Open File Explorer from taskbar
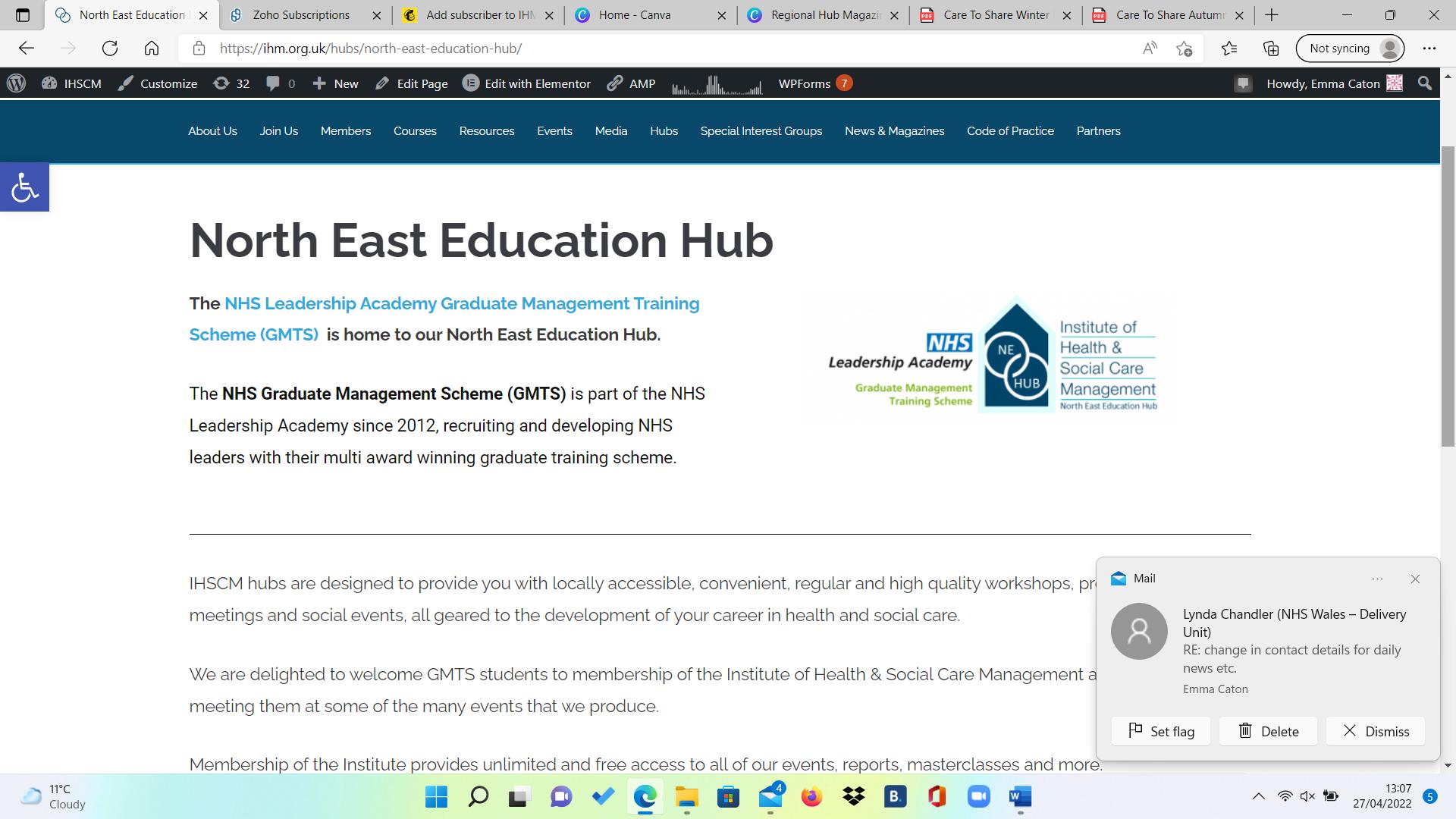Screen dimensions: 1456x819 (x=686, y=796)
